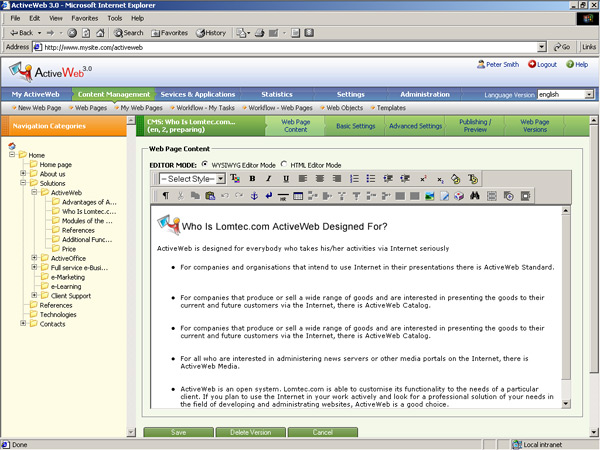Cut selection with scissors icon

181,196
